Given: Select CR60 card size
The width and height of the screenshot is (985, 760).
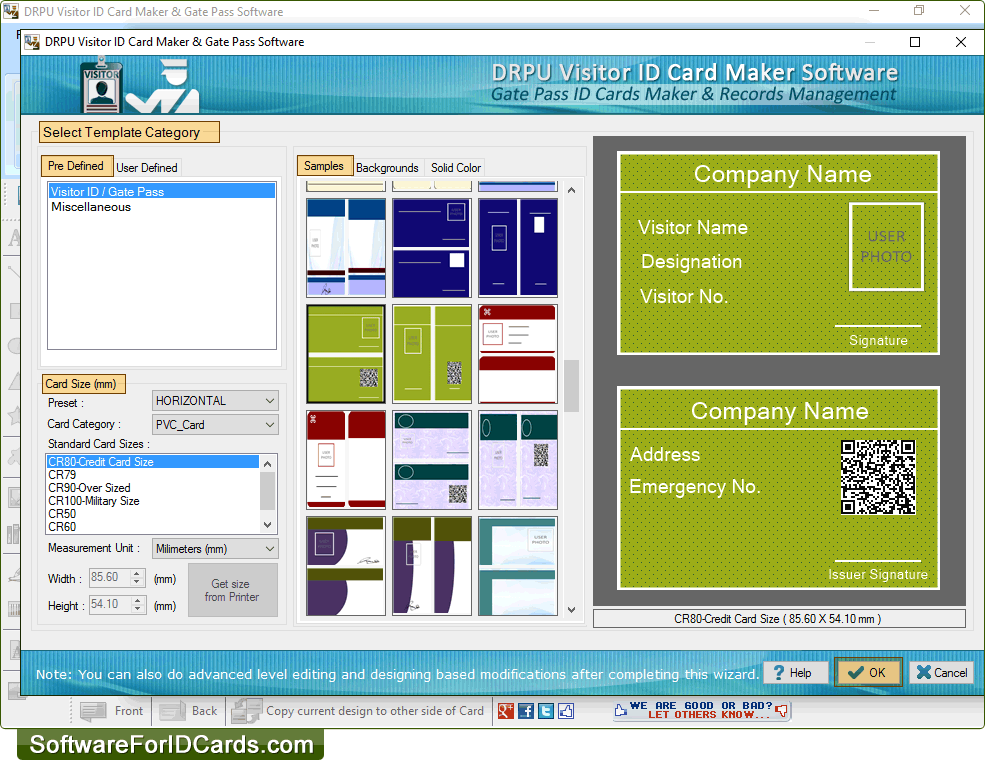Looking at the screenshot, I should tap(153, 527).
